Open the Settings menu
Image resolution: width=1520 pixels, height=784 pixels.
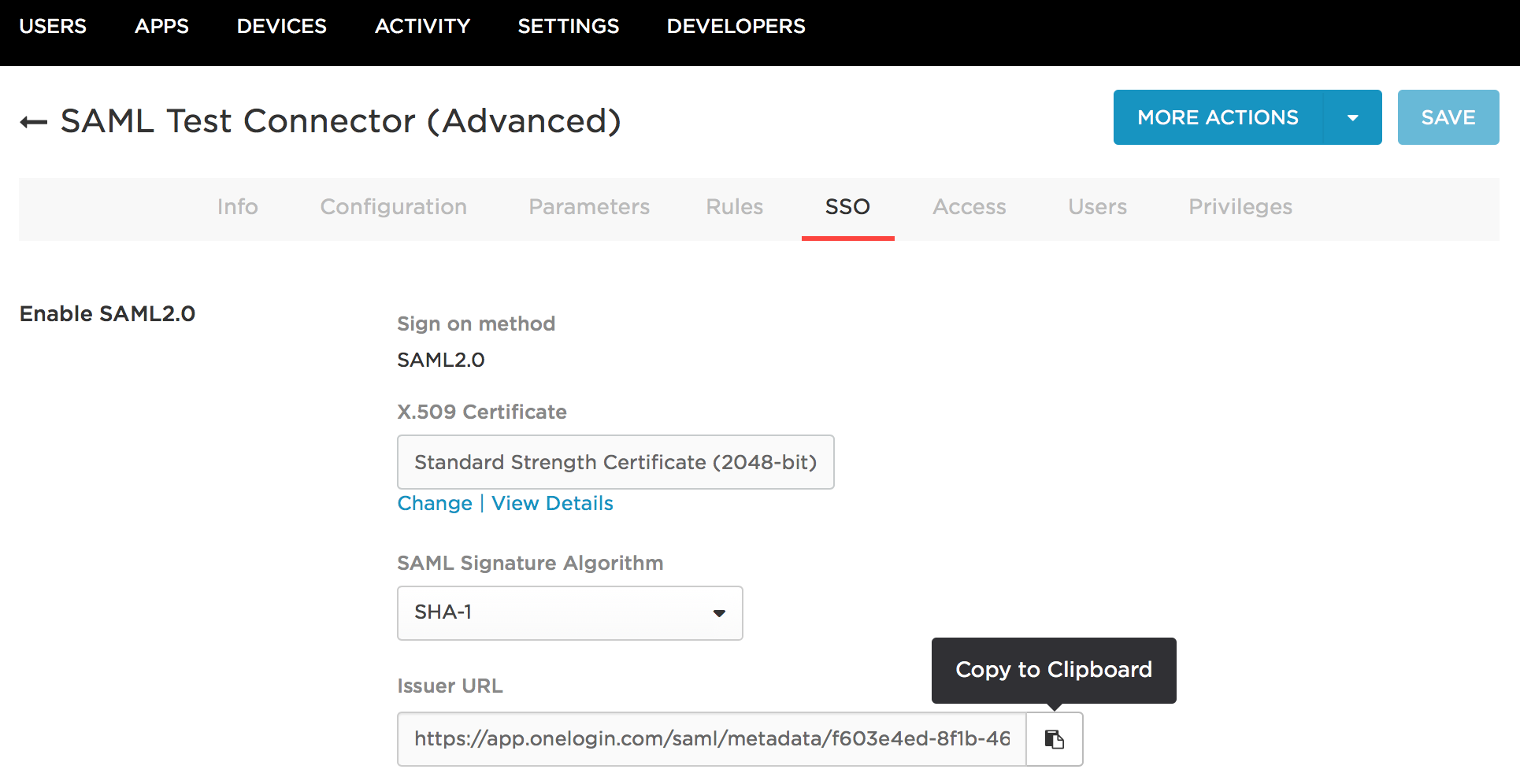[568, 27]
